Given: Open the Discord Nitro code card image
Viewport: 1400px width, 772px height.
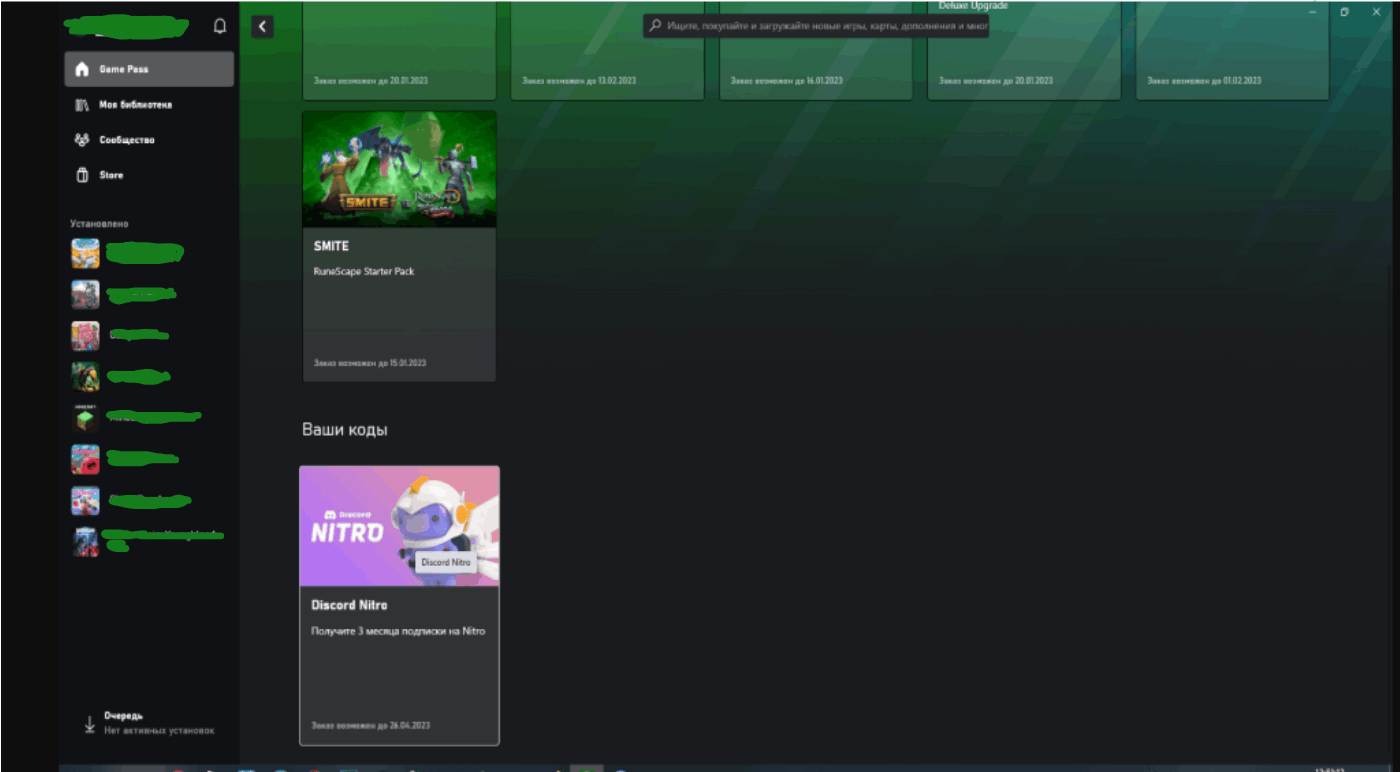Looking at the screenshot, I should point(399,526).
